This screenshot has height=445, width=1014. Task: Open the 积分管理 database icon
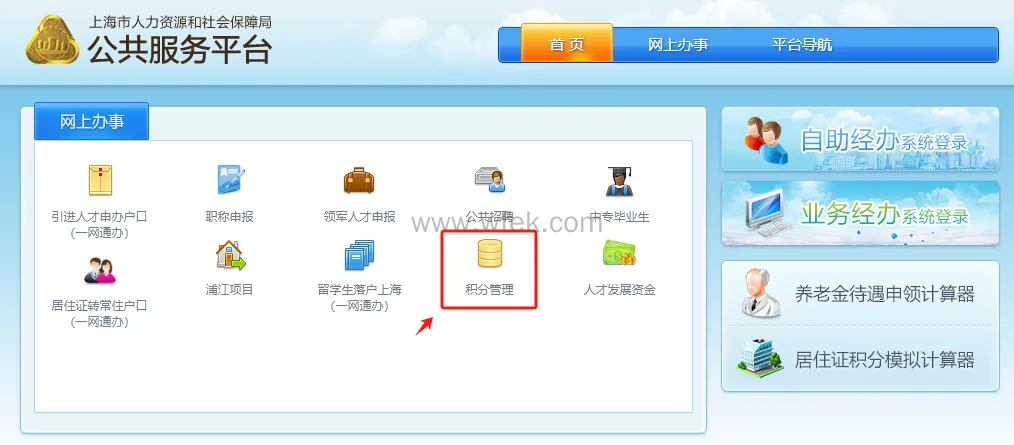[490, 254]
